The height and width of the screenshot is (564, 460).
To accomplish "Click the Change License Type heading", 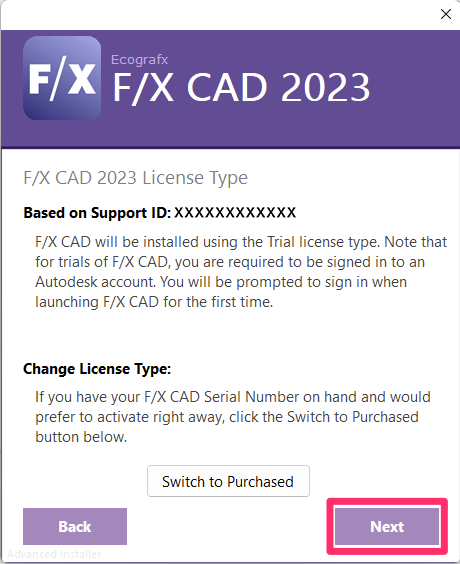I will pos(97,369).
